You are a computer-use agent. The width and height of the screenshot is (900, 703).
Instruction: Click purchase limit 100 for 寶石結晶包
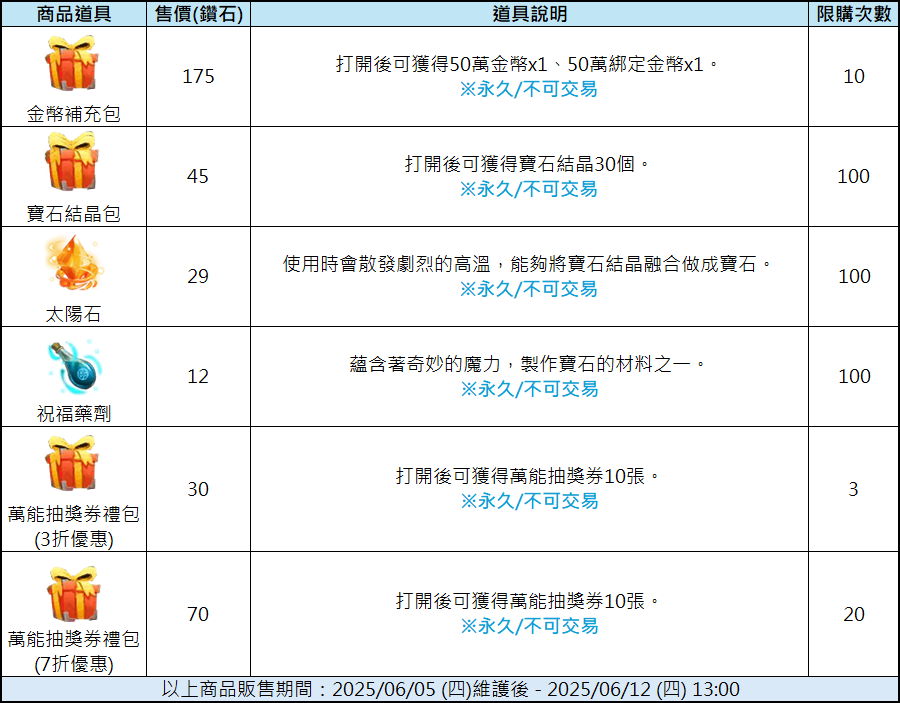(x=854, y=176)
